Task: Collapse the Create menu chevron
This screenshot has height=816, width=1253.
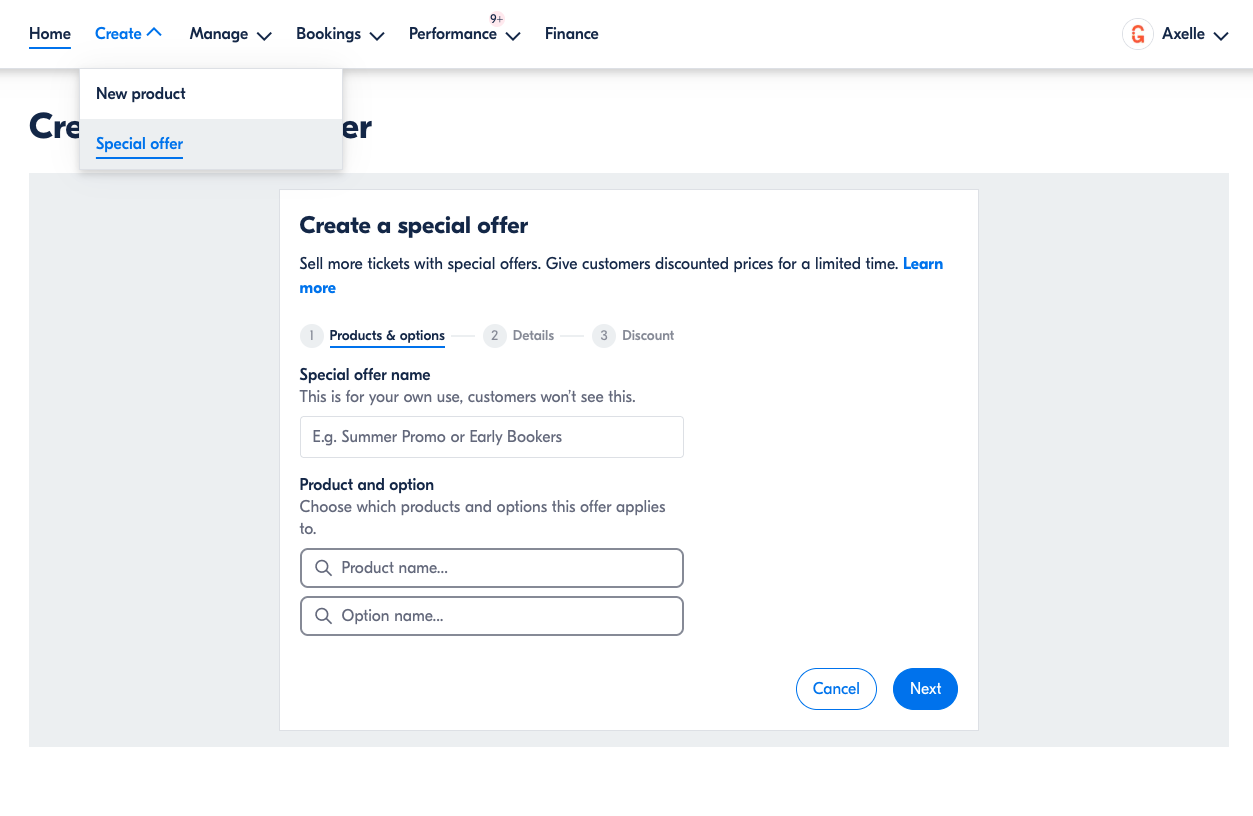Action: tap(154, 33)
